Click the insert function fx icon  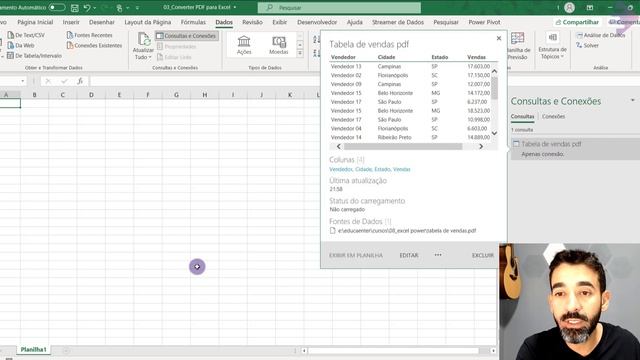point(80,81)
